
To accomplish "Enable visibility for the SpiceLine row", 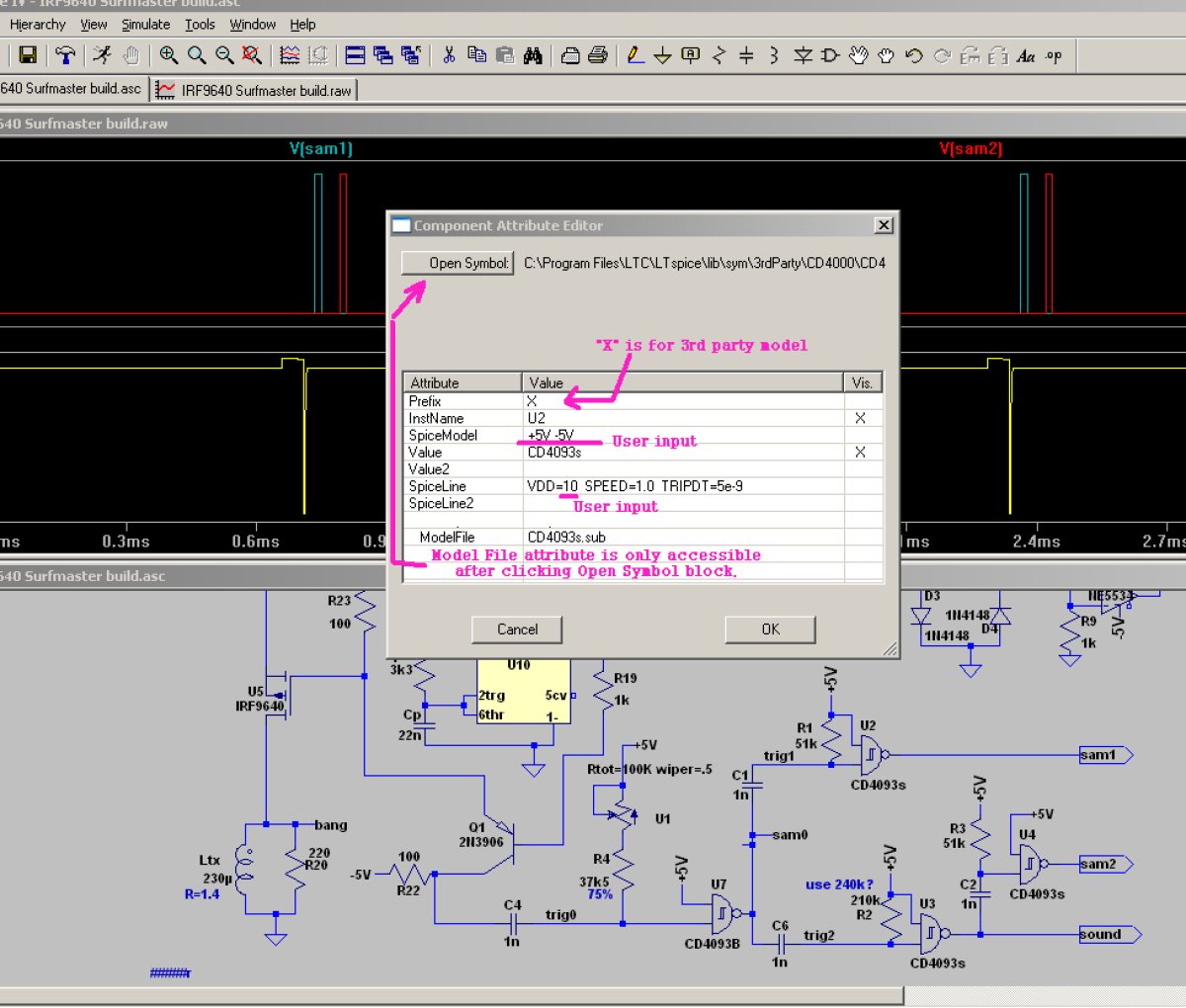I will [x=860, y=486].
